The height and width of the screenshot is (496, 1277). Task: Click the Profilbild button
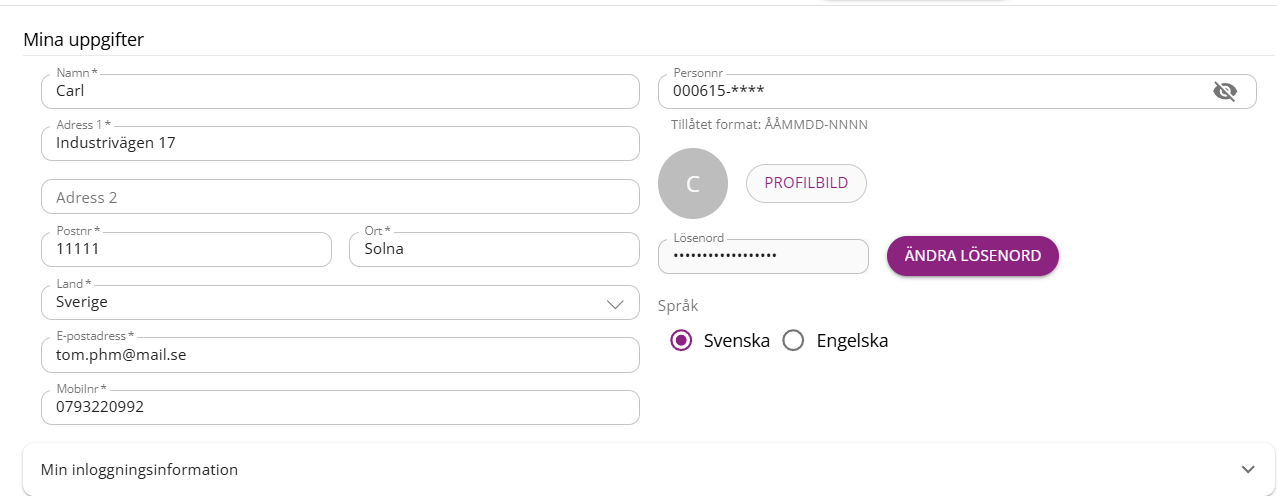pos(806,183)
